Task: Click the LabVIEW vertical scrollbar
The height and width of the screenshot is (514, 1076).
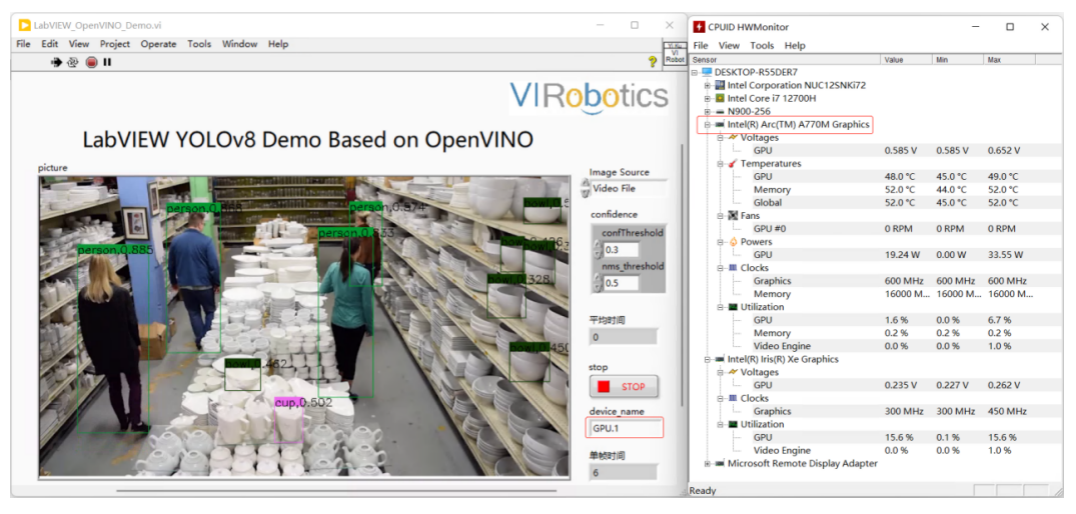Action: [x=681, y=274]
